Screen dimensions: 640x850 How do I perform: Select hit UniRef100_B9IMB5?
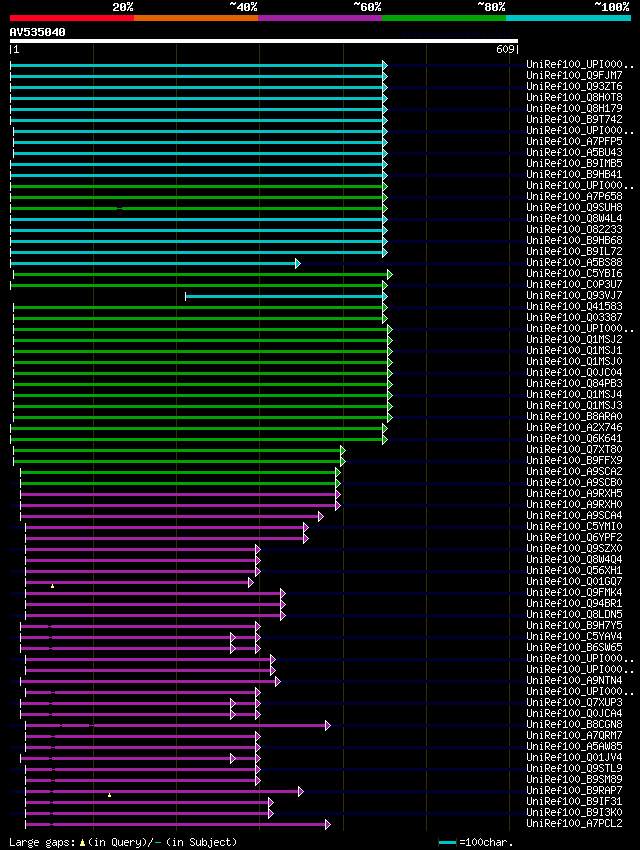coord(574,163)
